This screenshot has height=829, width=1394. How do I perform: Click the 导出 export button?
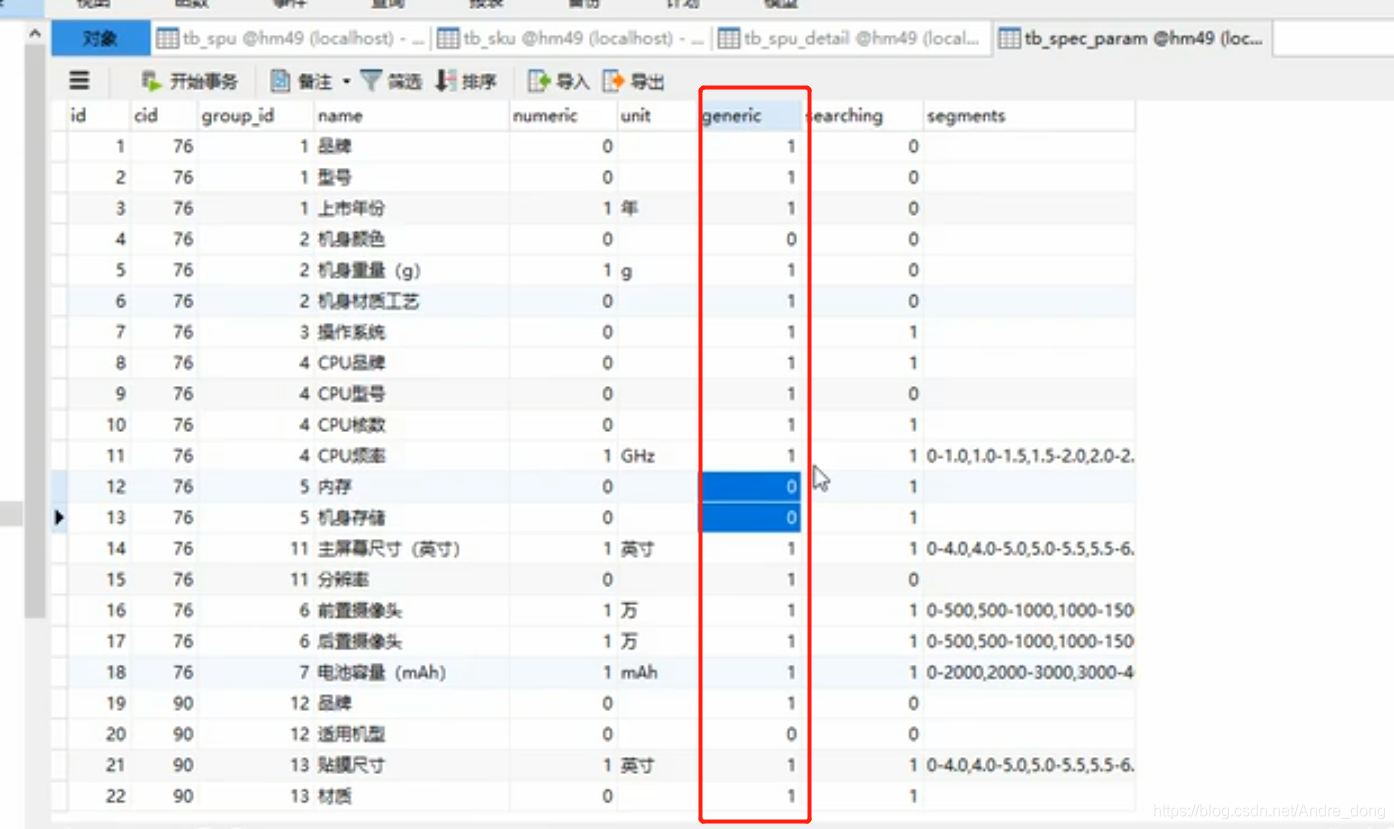coord(634,81)
